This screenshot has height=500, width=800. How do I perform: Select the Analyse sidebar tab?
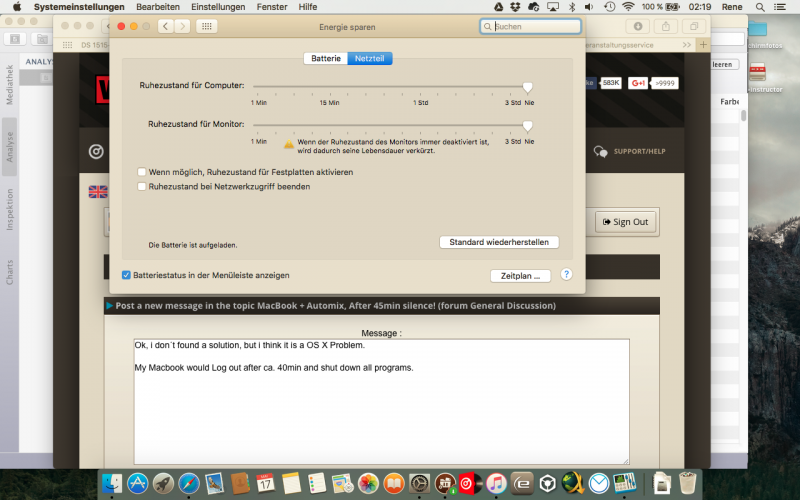(9, 147)
